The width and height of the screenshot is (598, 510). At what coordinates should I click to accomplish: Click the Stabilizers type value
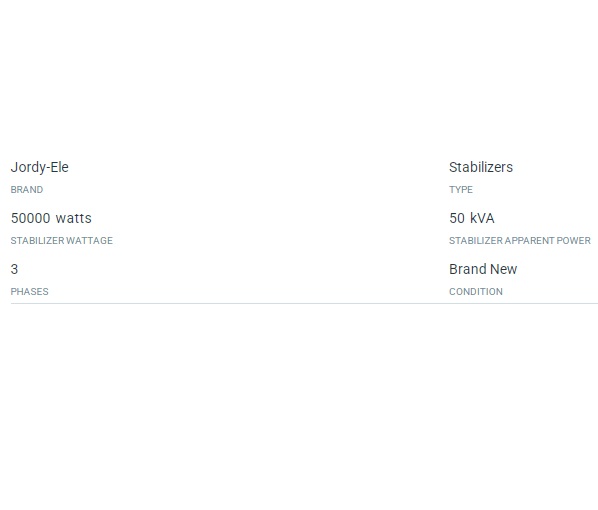point(481,167)
